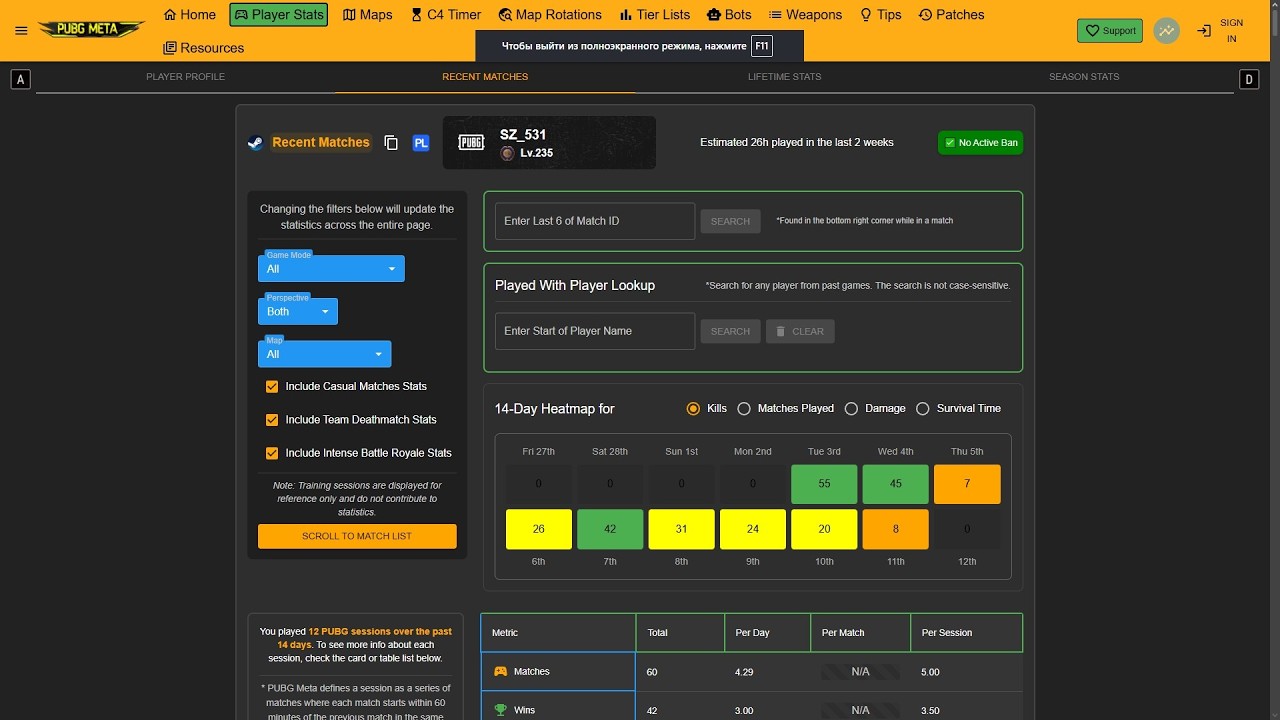
Task: Open the Tips page
Action: (881, 15)
